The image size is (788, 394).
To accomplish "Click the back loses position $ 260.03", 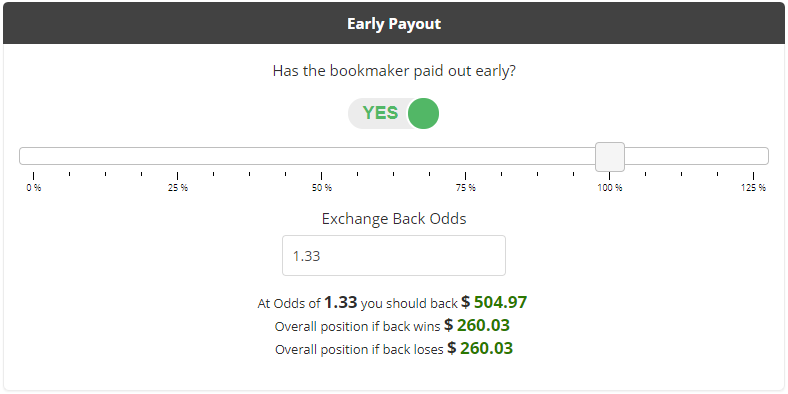I will 480,348.
